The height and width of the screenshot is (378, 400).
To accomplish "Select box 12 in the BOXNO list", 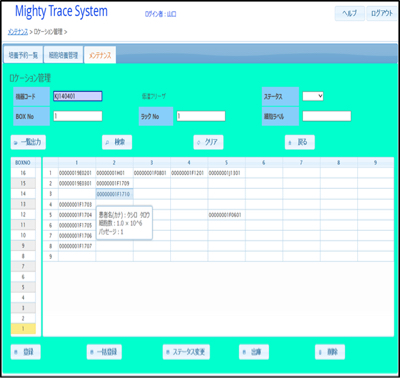I will 23,214.
